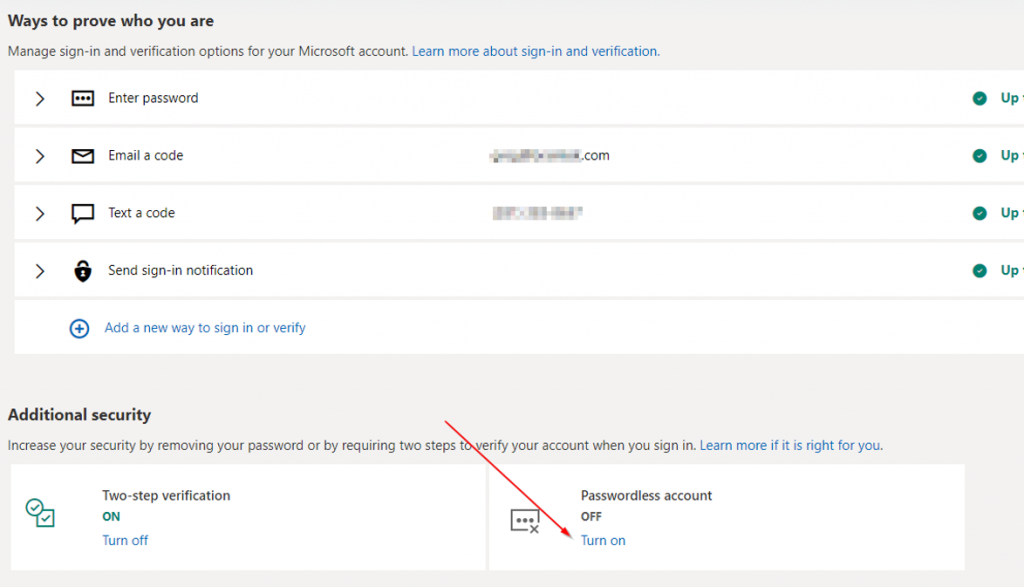Click the ON status under Two-step verification
1024x587 pixels.
111,516
